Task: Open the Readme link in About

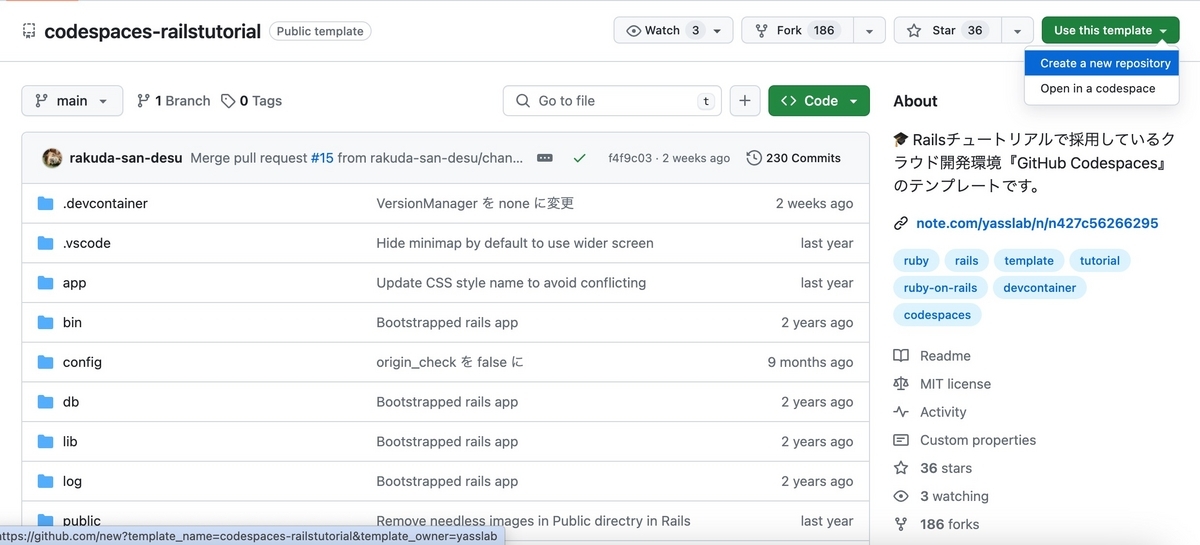Action: [945, 356]
